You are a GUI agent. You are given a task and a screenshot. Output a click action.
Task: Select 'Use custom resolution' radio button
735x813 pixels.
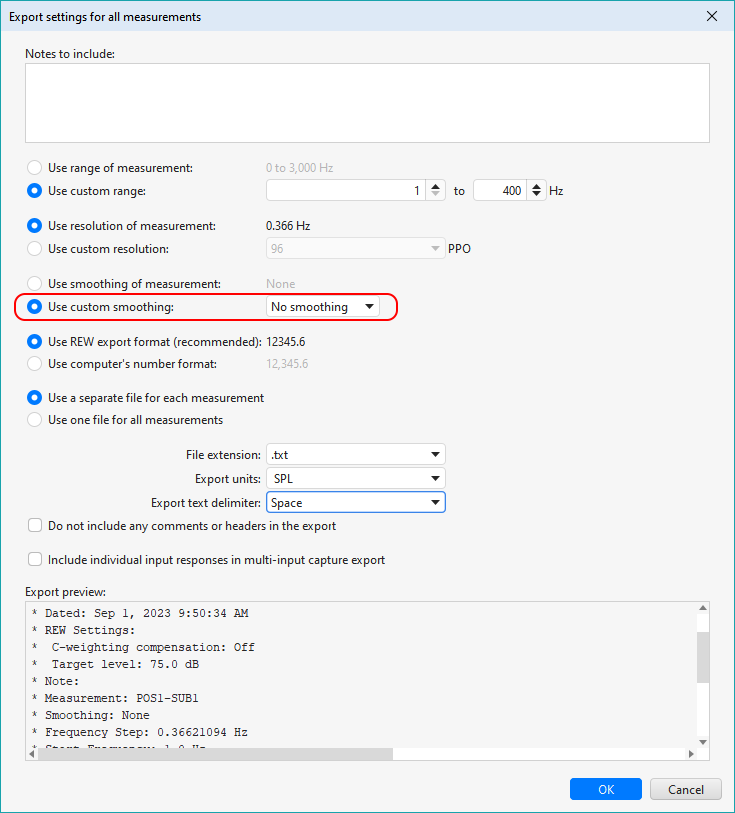34,248
